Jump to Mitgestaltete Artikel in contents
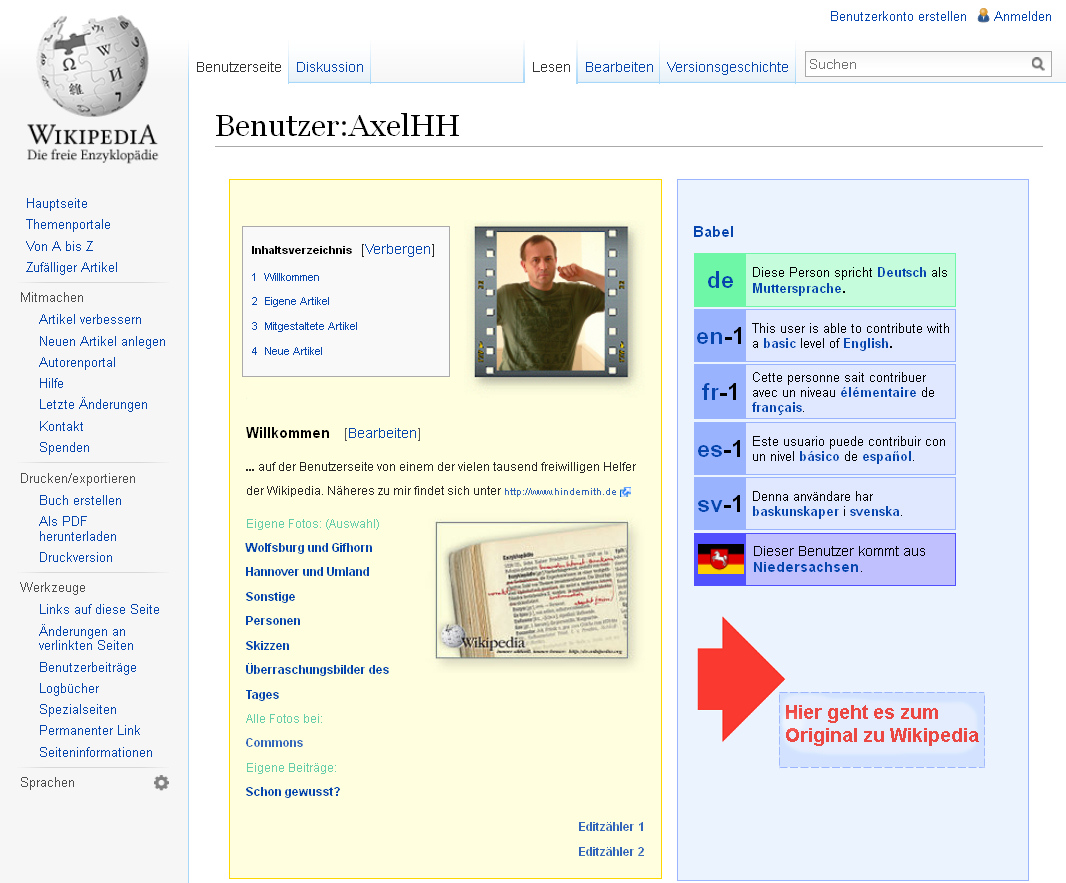 click(311, 326)
